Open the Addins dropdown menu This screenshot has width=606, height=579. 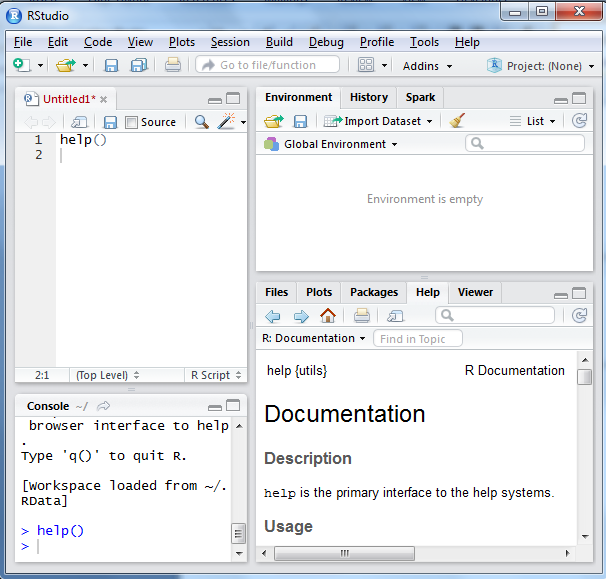click(427, 66)
